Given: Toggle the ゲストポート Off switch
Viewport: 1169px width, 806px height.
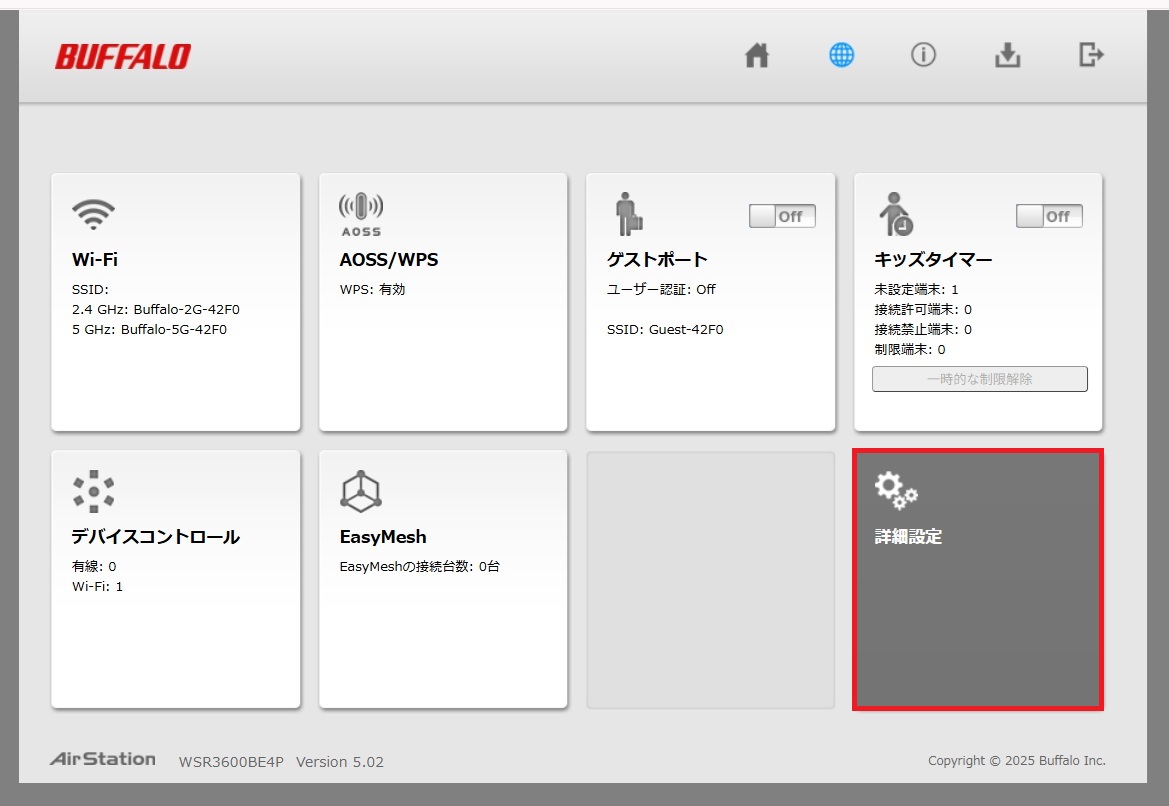Looking at the screenshot, I should [x=782, y=216].
